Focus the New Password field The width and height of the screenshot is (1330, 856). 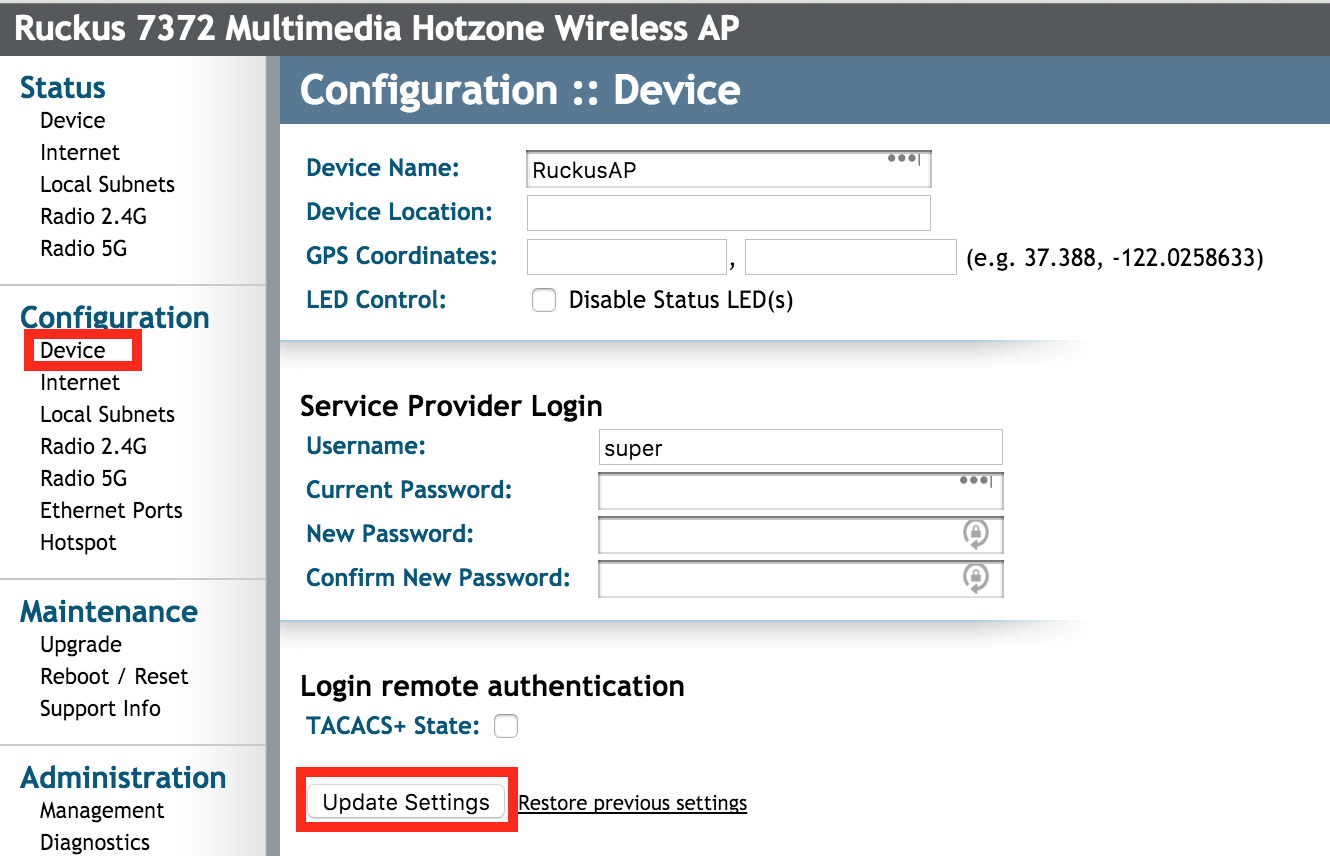pos(800,535)
